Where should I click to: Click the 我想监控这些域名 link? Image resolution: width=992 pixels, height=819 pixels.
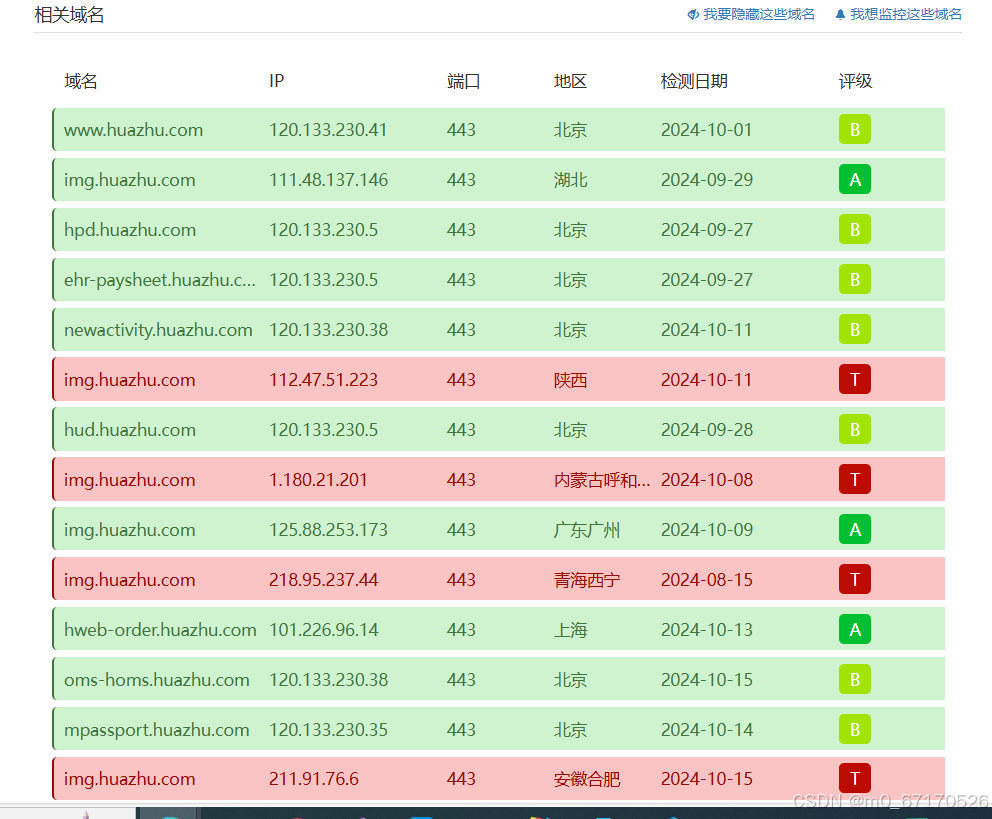pyautogui.click(x=905, y=15)
